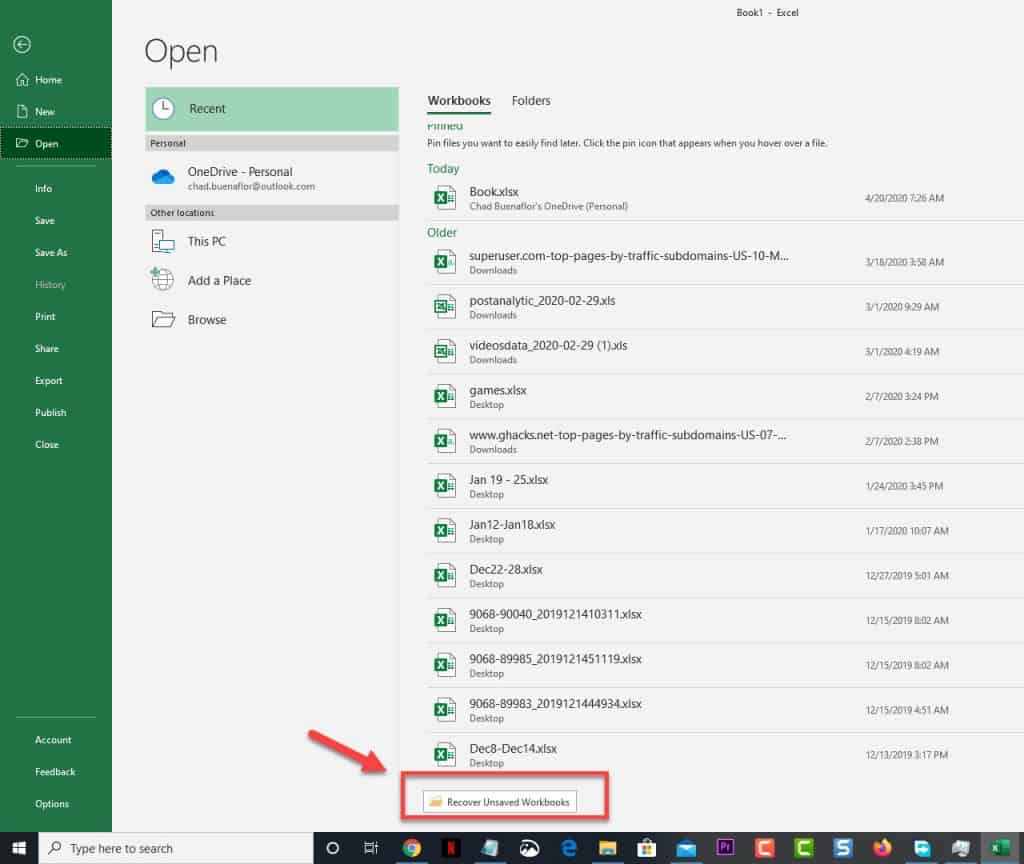Select the Workbooks tab

point(459,101)
